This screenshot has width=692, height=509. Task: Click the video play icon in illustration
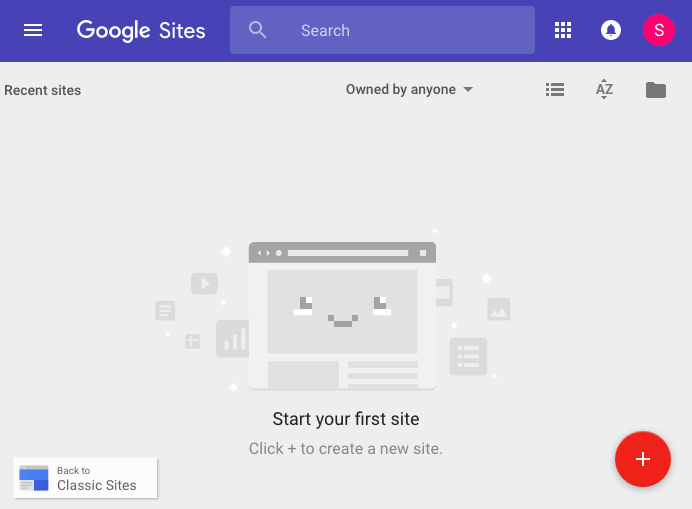tap(204, 284)
